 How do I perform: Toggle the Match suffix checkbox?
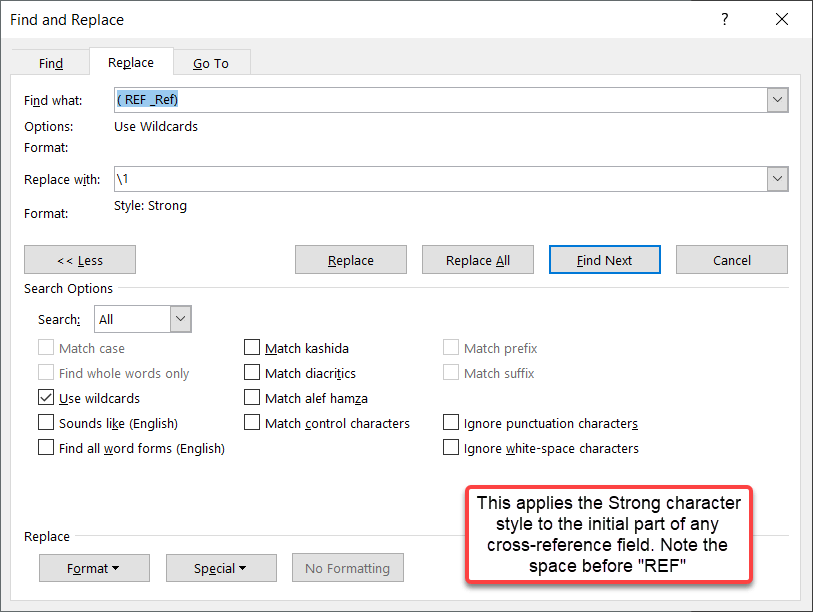(451, 372)
